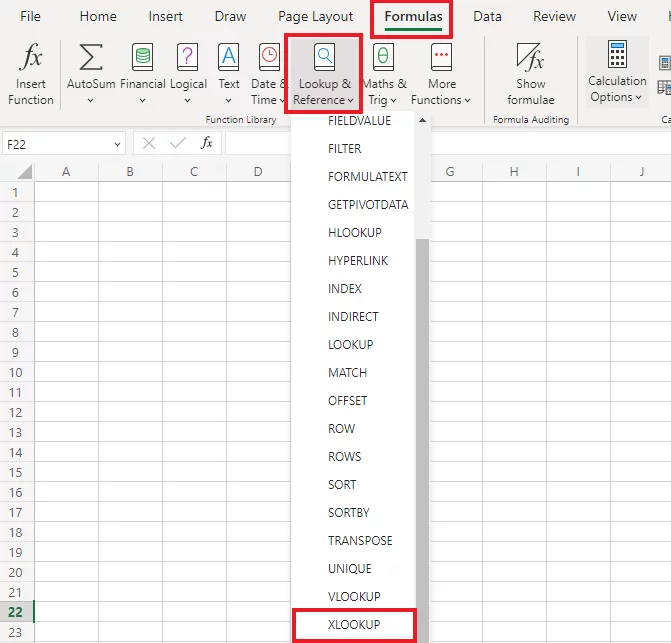This screenshot has width=671, height=643.
Task: Switch to the Home tab
Action: [x=98, y=16]
